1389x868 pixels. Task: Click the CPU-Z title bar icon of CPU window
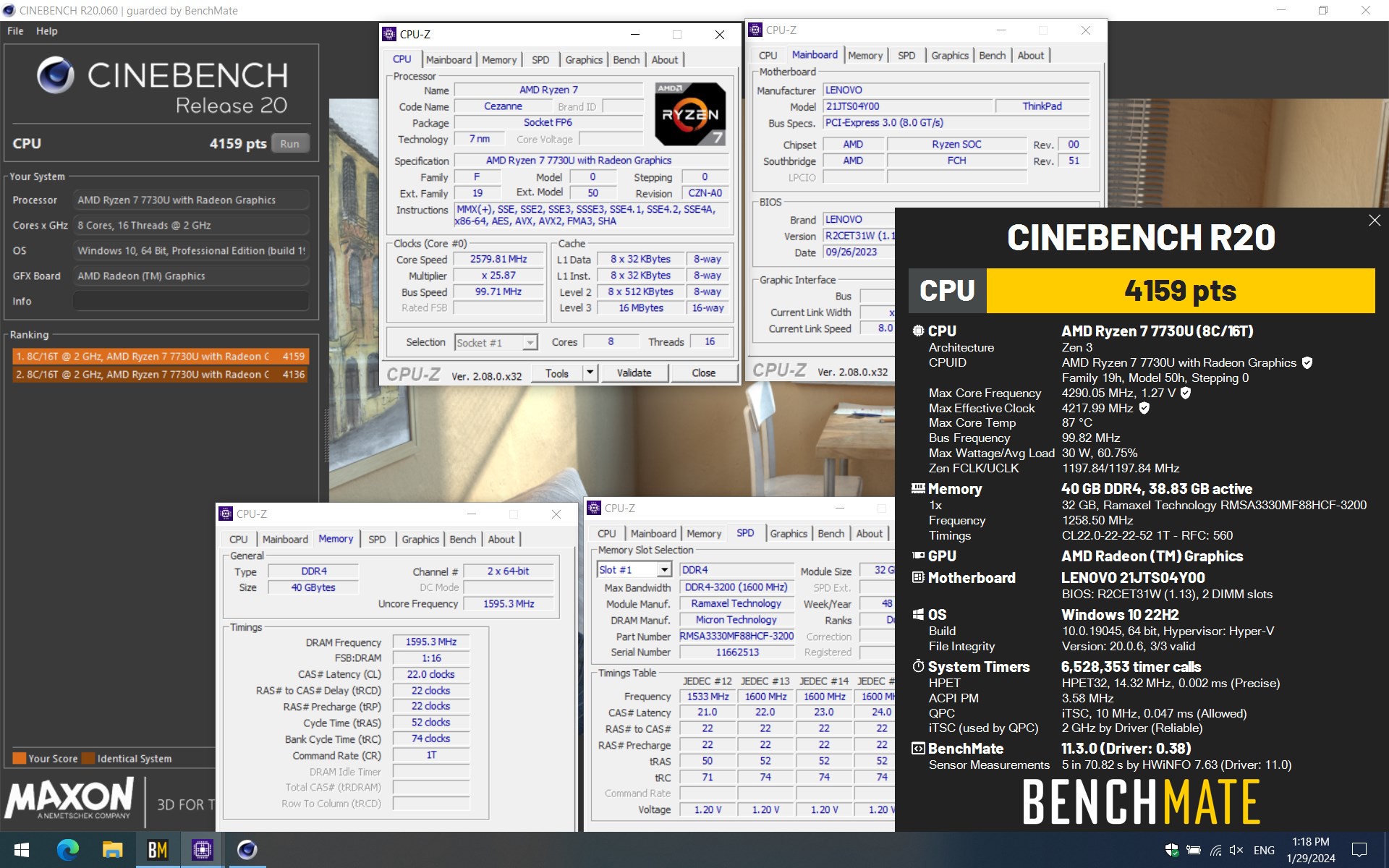pyautogui.click(x=389, y=34)
